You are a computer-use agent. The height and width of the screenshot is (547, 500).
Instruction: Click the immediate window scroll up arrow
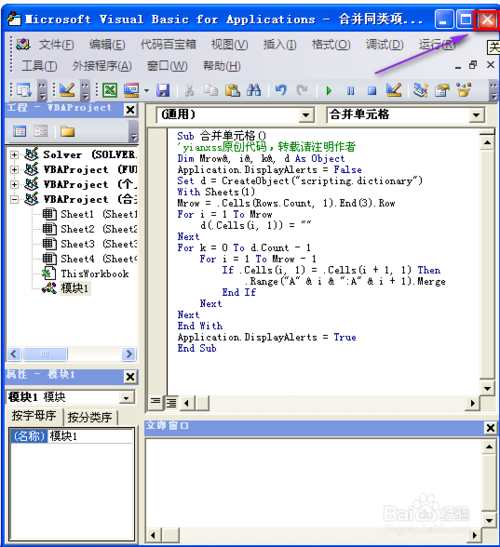coord(489,446)
